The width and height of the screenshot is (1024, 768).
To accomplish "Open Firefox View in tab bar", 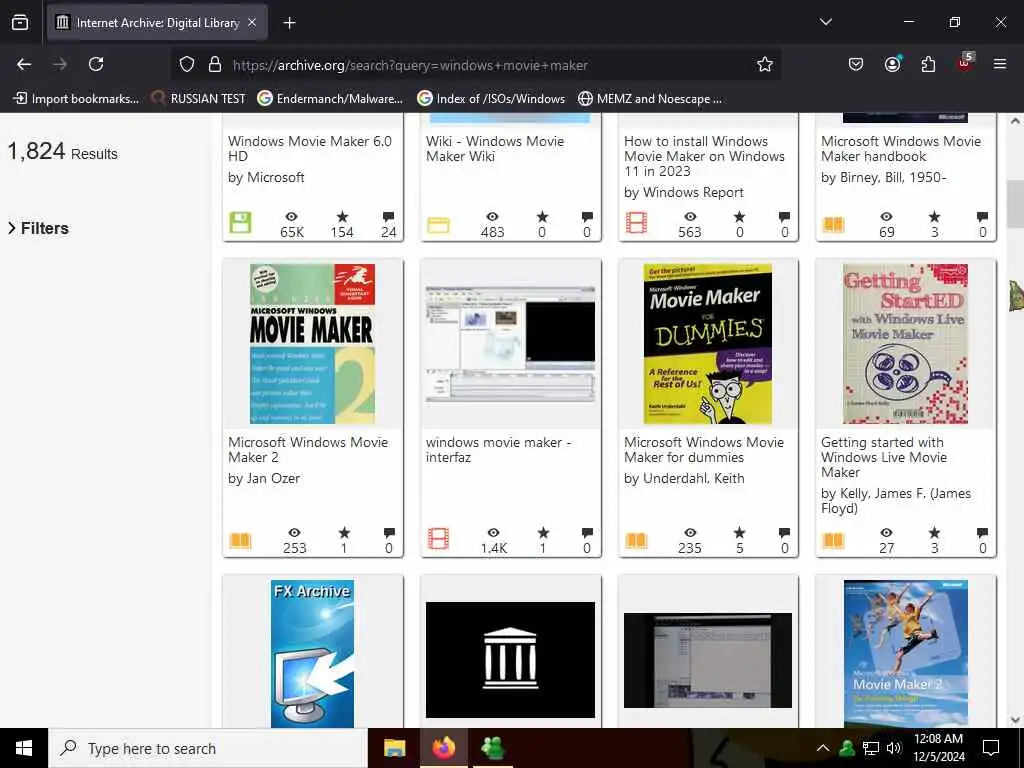I will click(20, 23).
